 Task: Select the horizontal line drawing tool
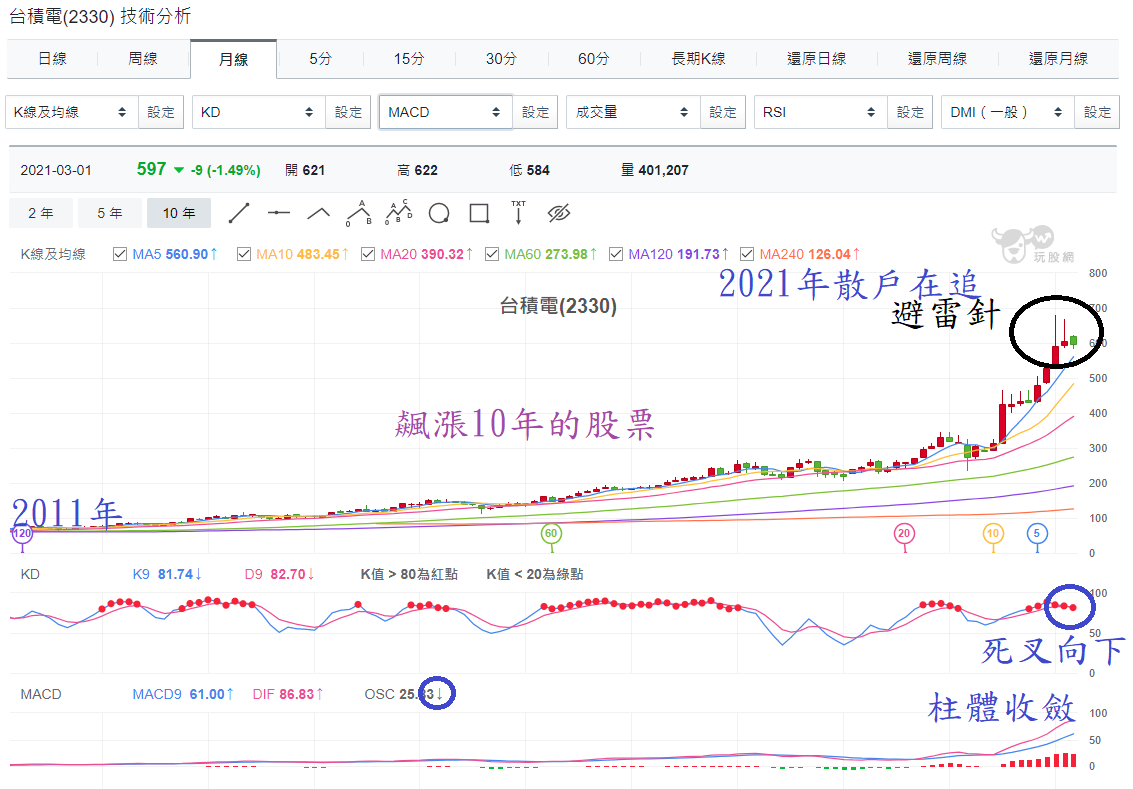278,213
